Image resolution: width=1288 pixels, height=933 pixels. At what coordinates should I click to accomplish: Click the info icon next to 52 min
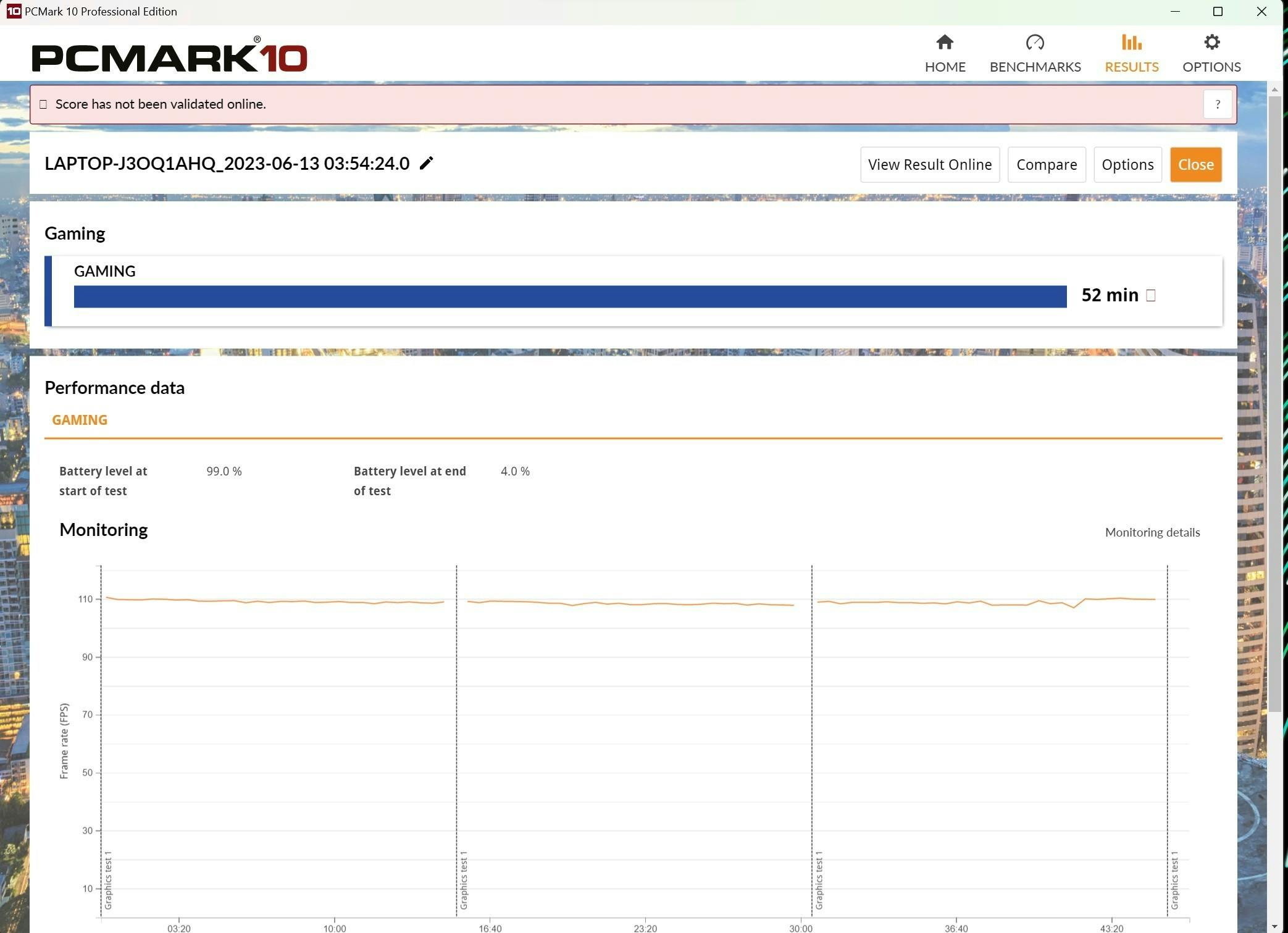point(1150,295)
